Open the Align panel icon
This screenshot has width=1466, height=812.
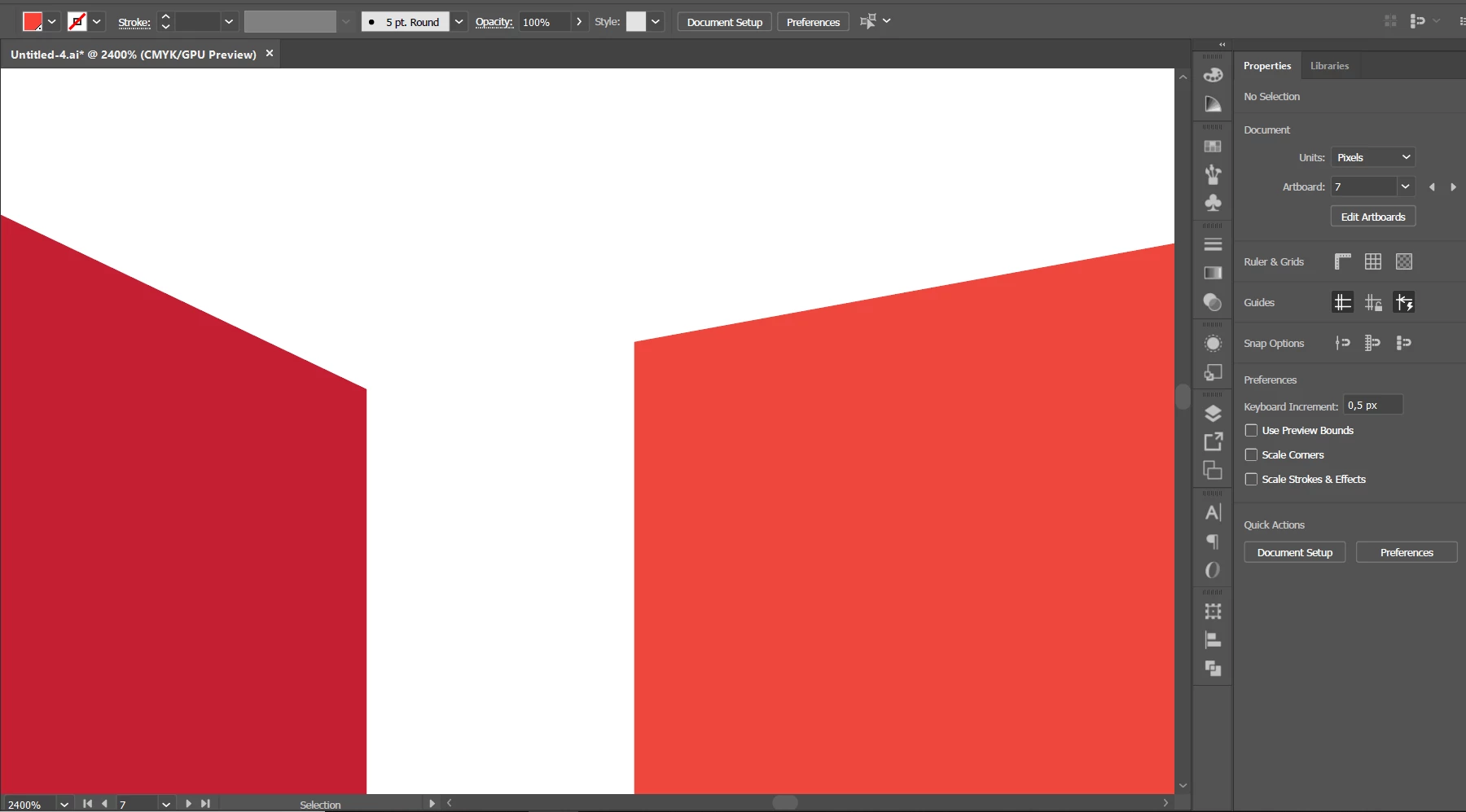click(x=1213, y=640)
